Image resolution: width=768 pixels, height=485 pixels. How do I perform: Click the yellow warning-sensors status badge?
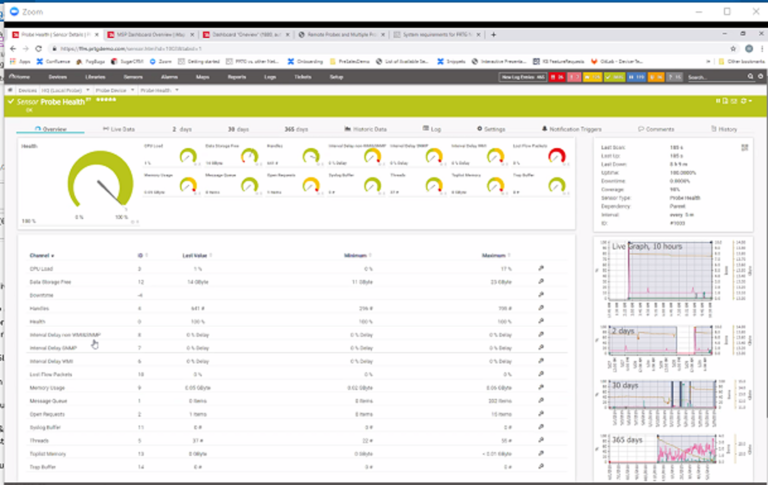[x=592, y=77]
